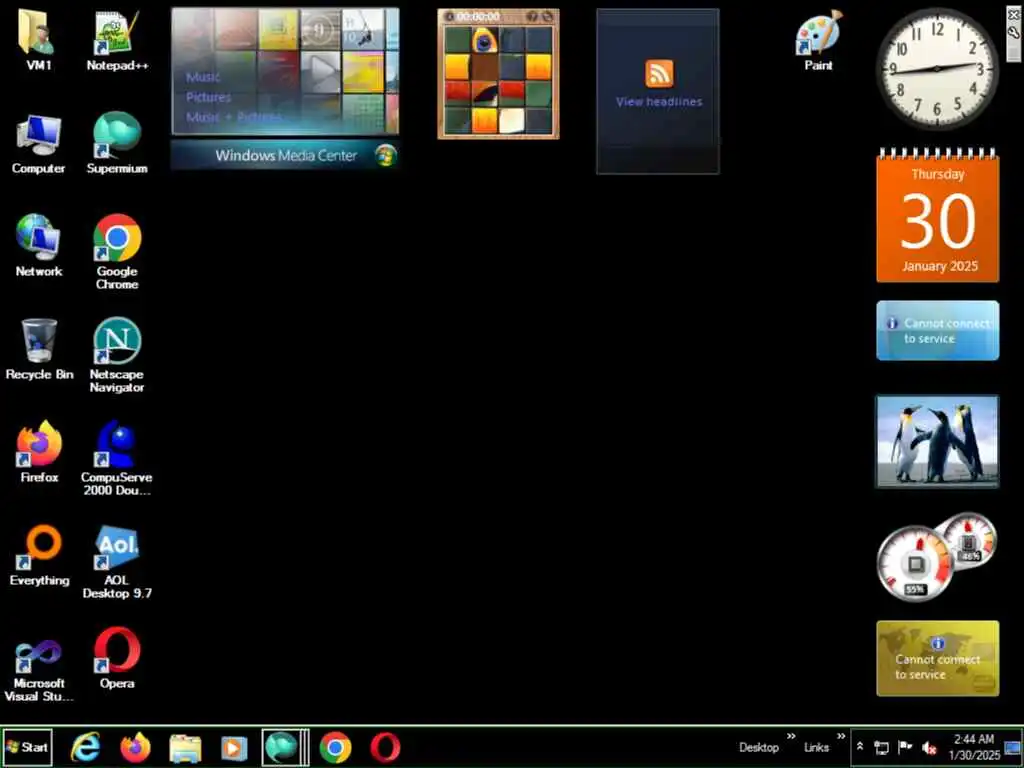The width and height of the screenshot is (1024, 768).
Task: Click Music in Media Center gadget
Action: (203, 77)
